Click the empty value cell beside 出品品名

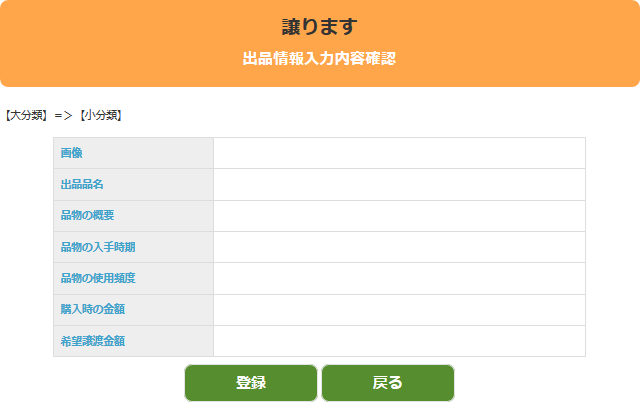point(399,185)
